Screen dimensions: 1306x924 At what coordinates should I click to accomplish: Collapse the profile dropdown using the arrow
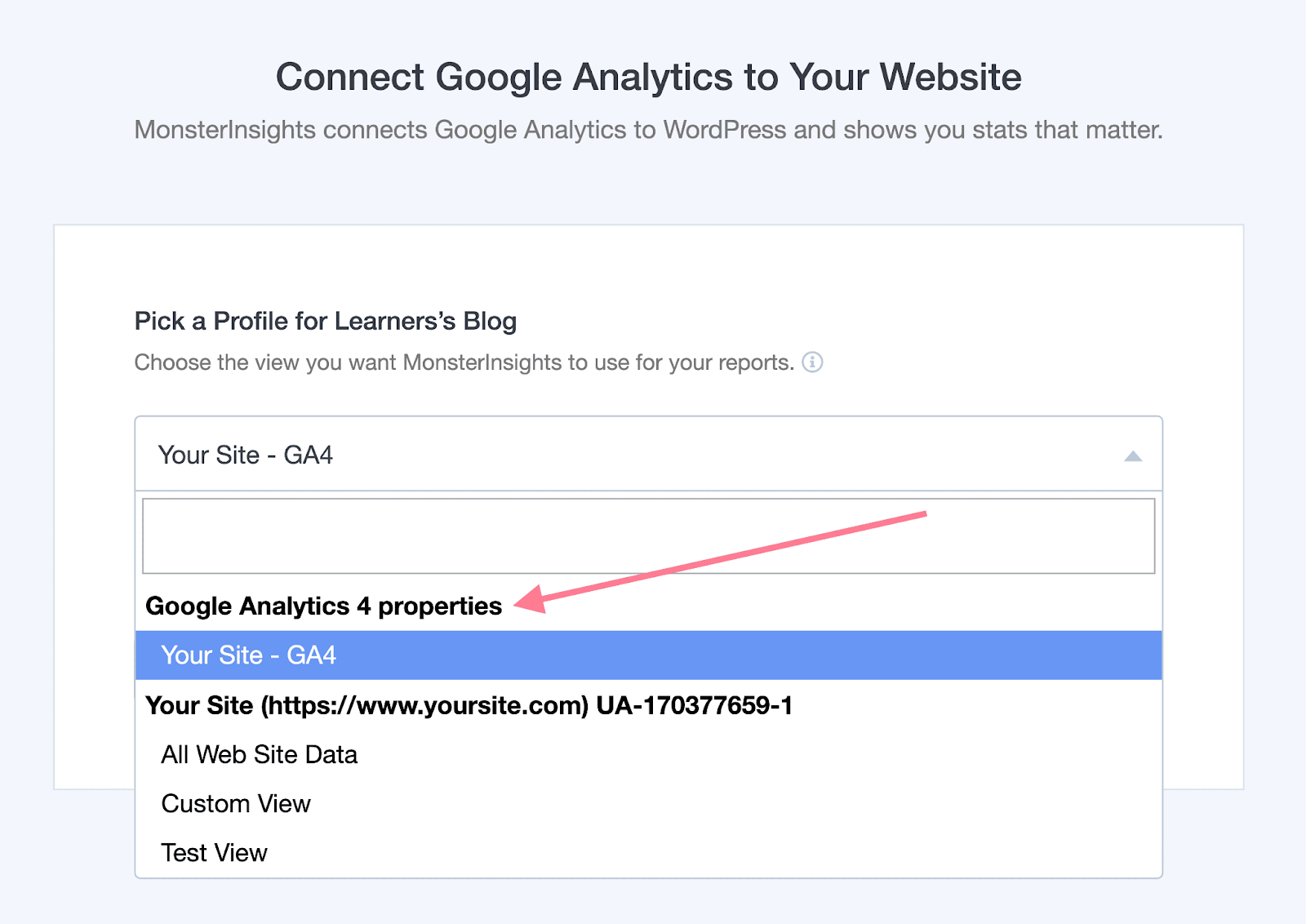coord(1132,455)
